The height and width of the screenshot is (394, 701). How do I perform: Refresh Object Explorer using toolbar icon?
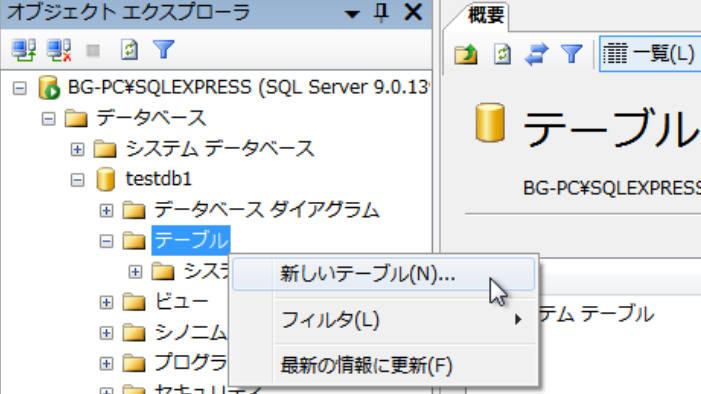(x=129, y=50)
